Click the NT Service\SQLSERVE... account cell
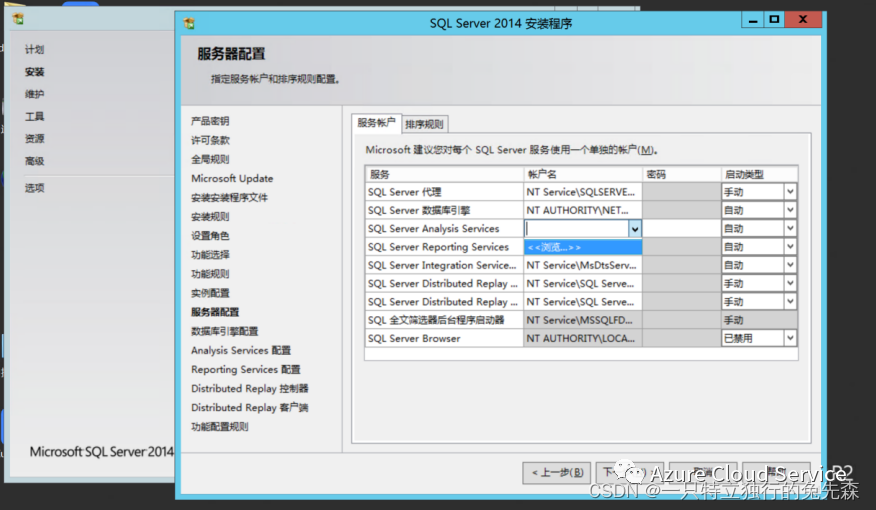Image resolution: width=876 pixels, height=510 pixels. 583,192
